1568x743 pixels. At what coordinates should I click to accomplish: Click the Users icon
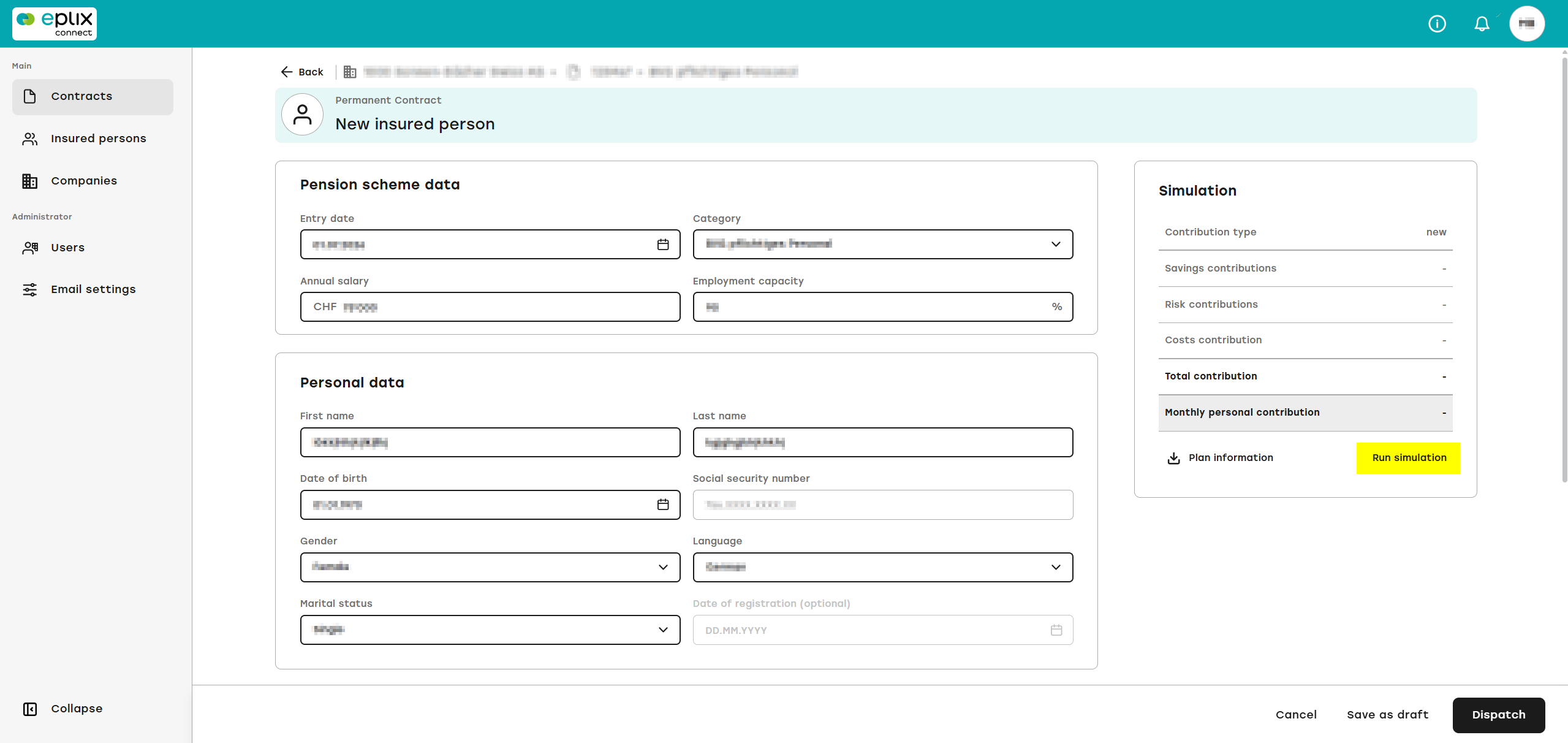[30, 248]
